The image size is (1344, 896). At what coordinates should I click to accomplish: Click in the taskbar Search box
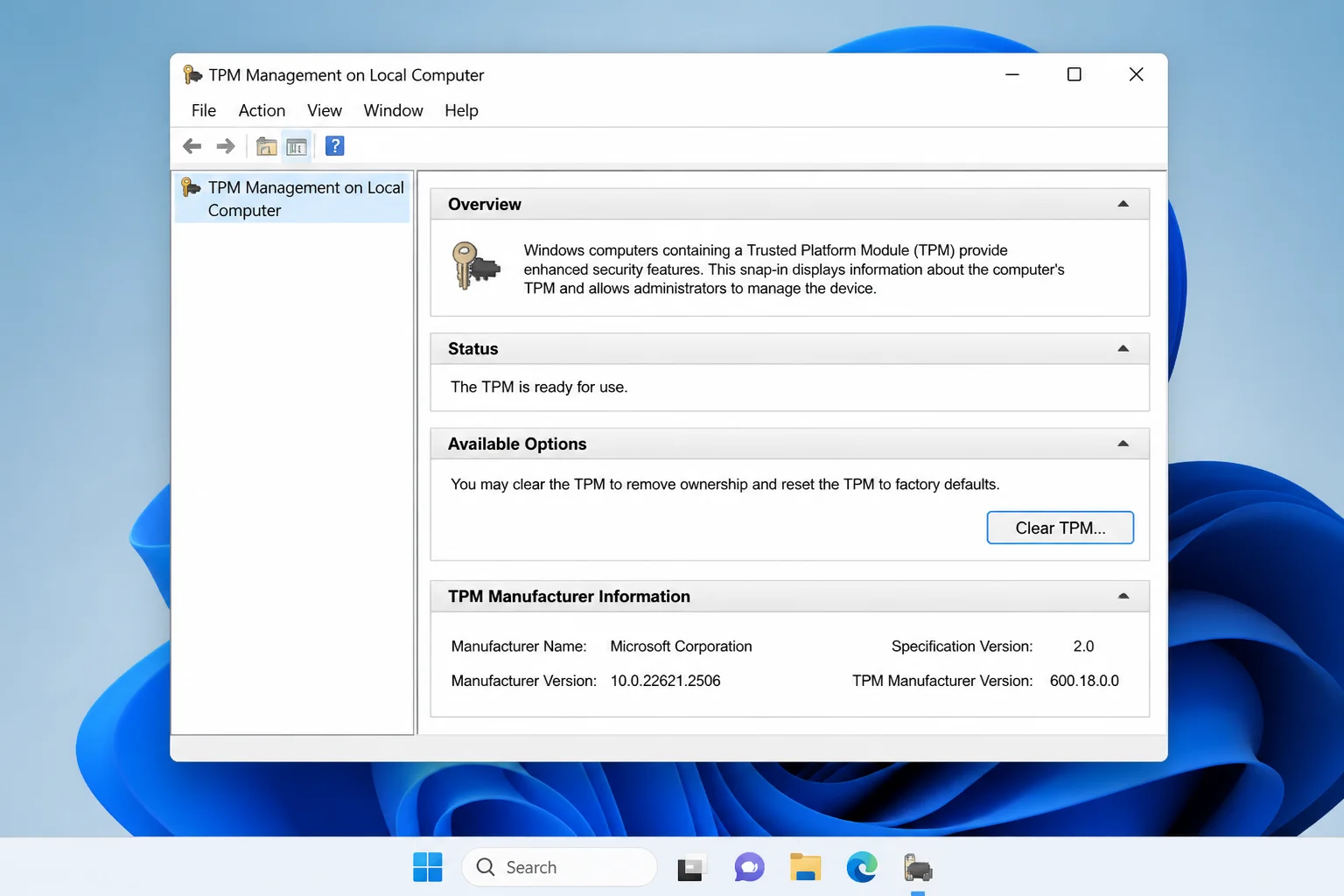pos(559,867)
